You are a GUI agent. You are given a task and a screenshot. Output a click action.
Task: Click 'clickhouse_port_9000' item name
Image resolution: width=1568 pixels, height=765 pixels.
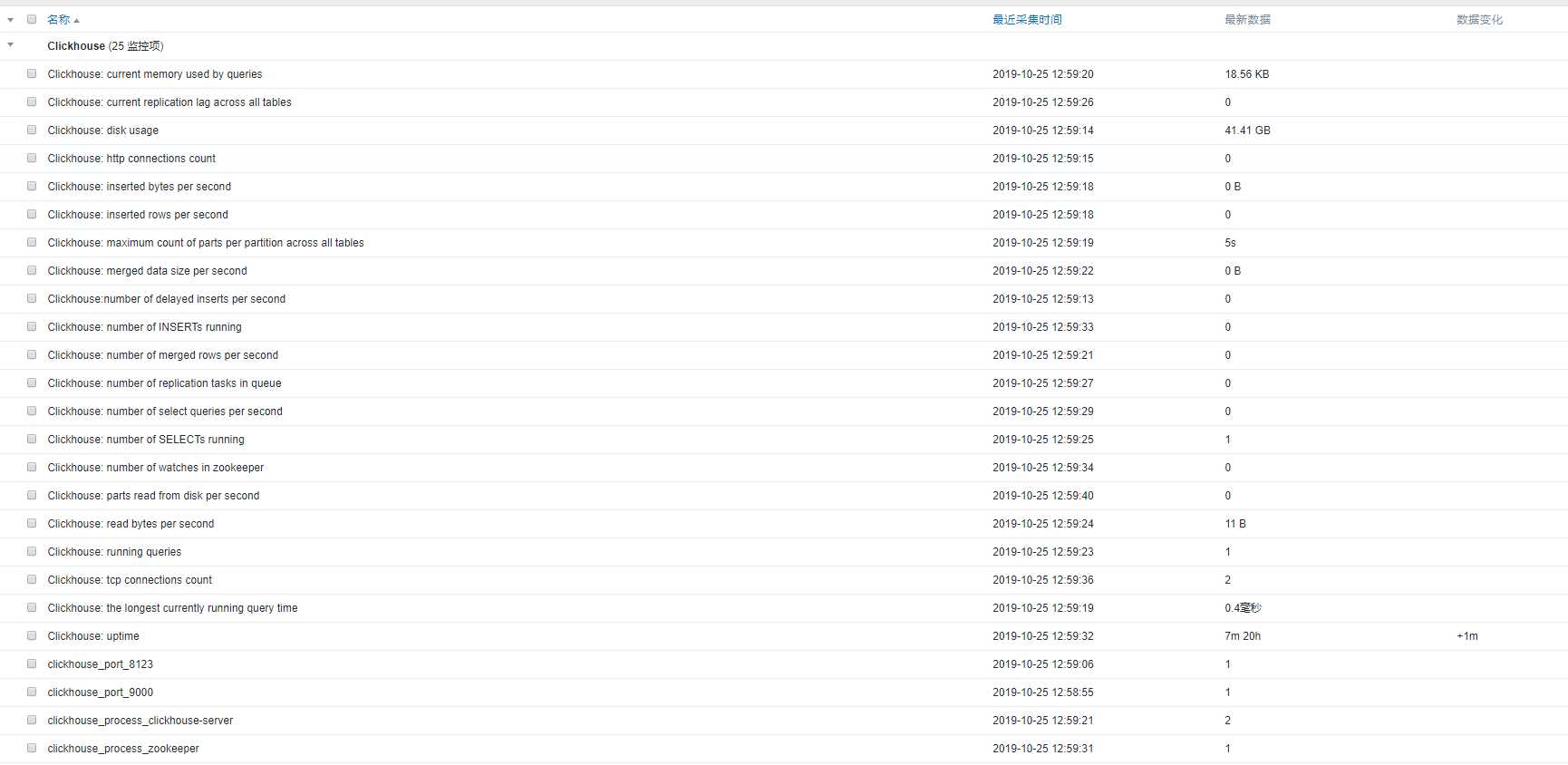point(100,692)
